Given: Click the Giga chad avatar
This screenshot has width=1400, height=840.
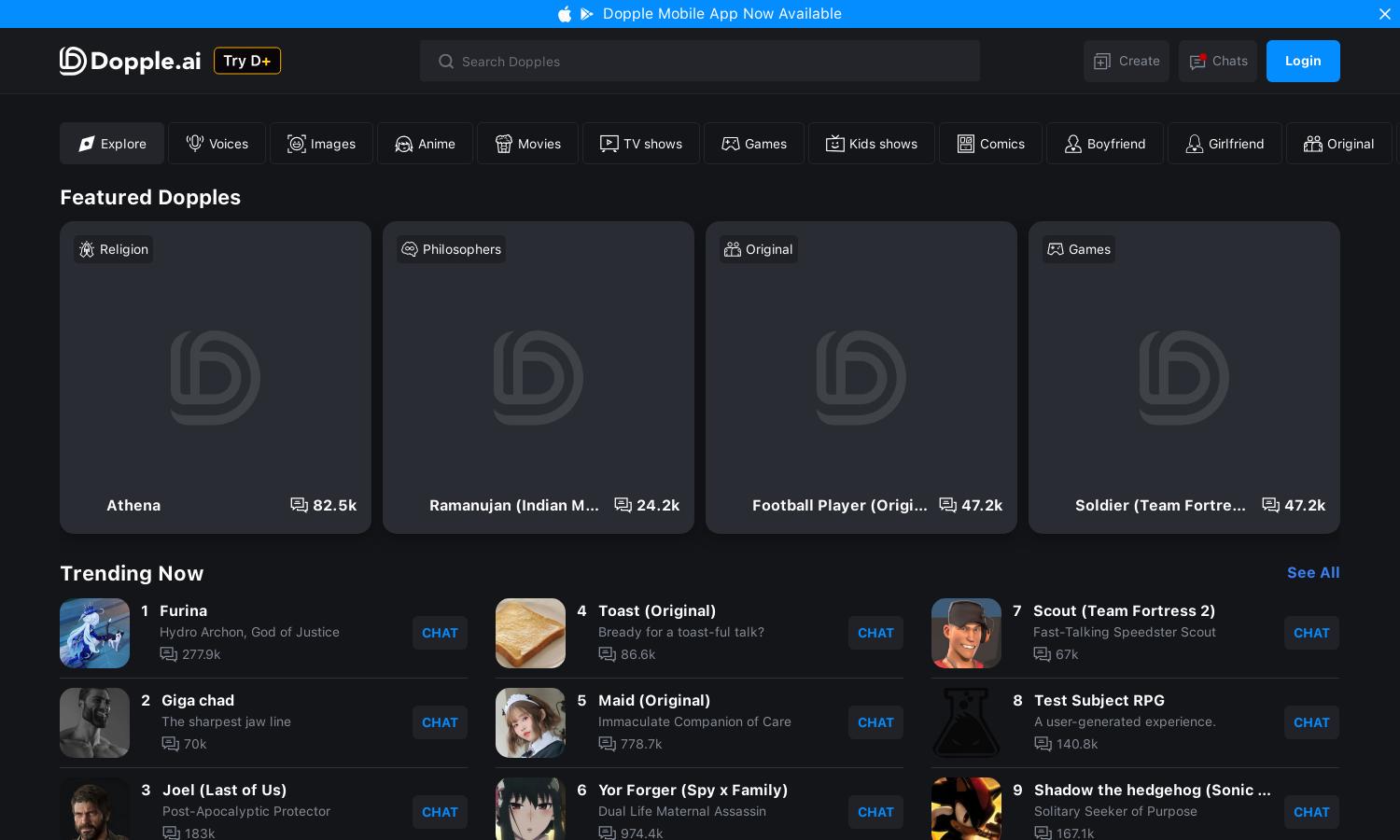Looking at the screenshot, I should point(94,722).
